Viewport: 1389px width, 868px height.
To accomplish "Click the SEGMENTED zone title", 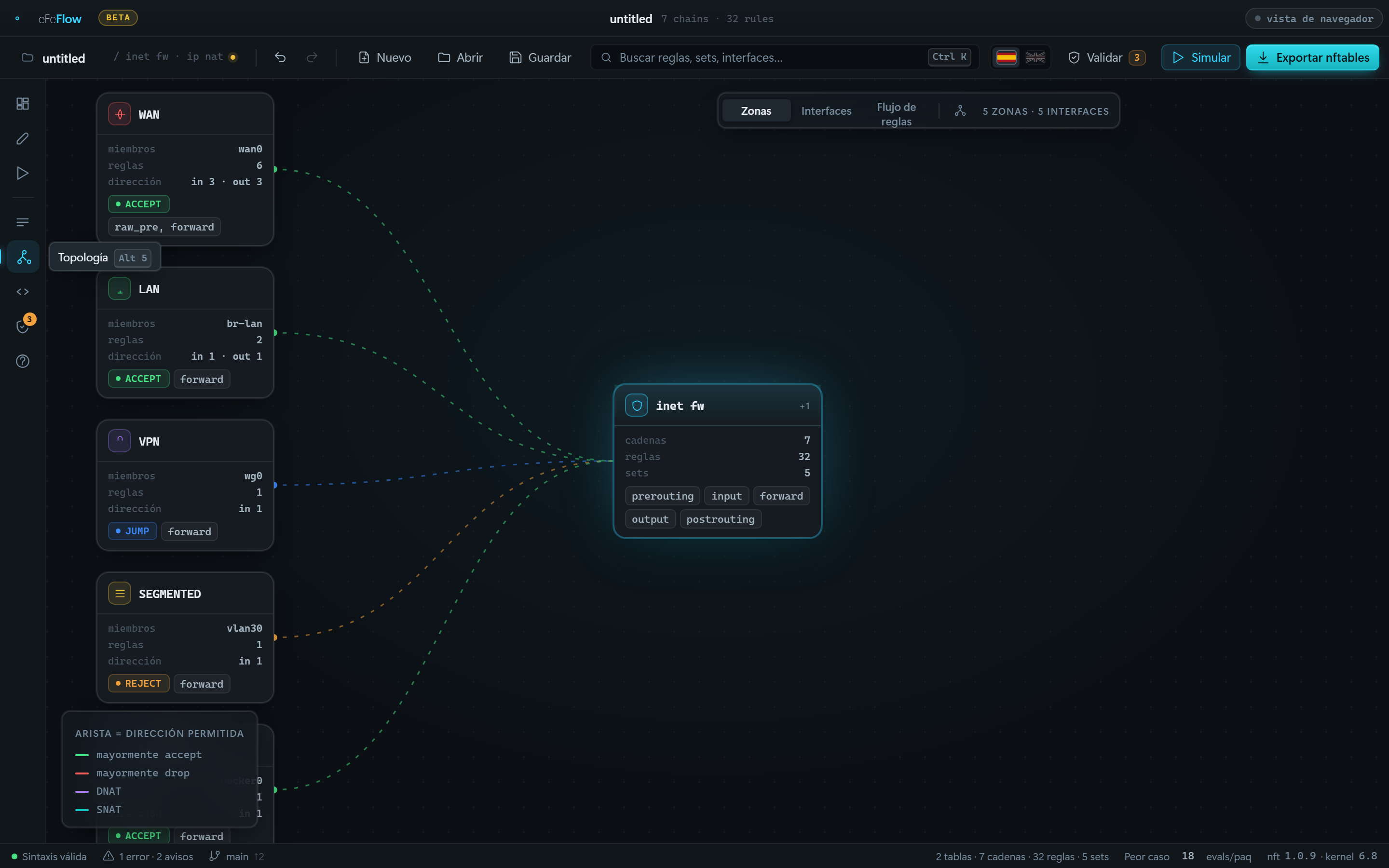I will pos(170,594).
